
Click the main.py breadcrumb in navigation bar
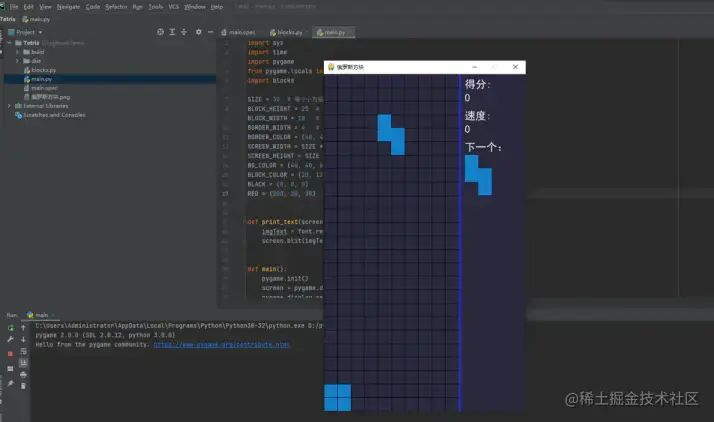[x=36, y=19]
